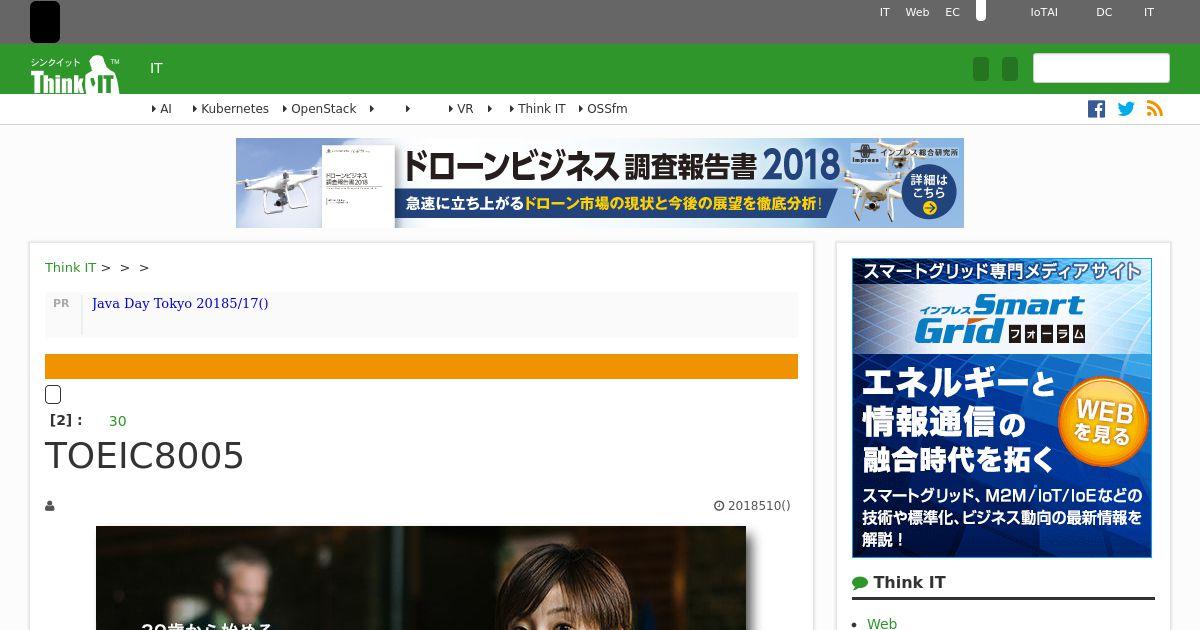Click the dark blue details button on the drone banner
The height and width of the screenshot is (630, 1200).
click(x=929, y=190)
